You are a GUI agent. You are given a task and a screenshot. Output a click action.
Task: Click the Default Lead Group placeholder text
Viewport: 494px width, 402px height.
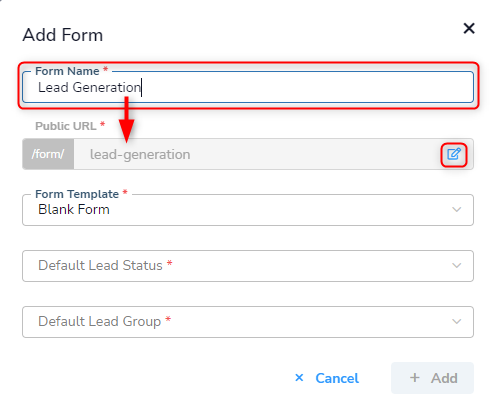coord(100,321)
